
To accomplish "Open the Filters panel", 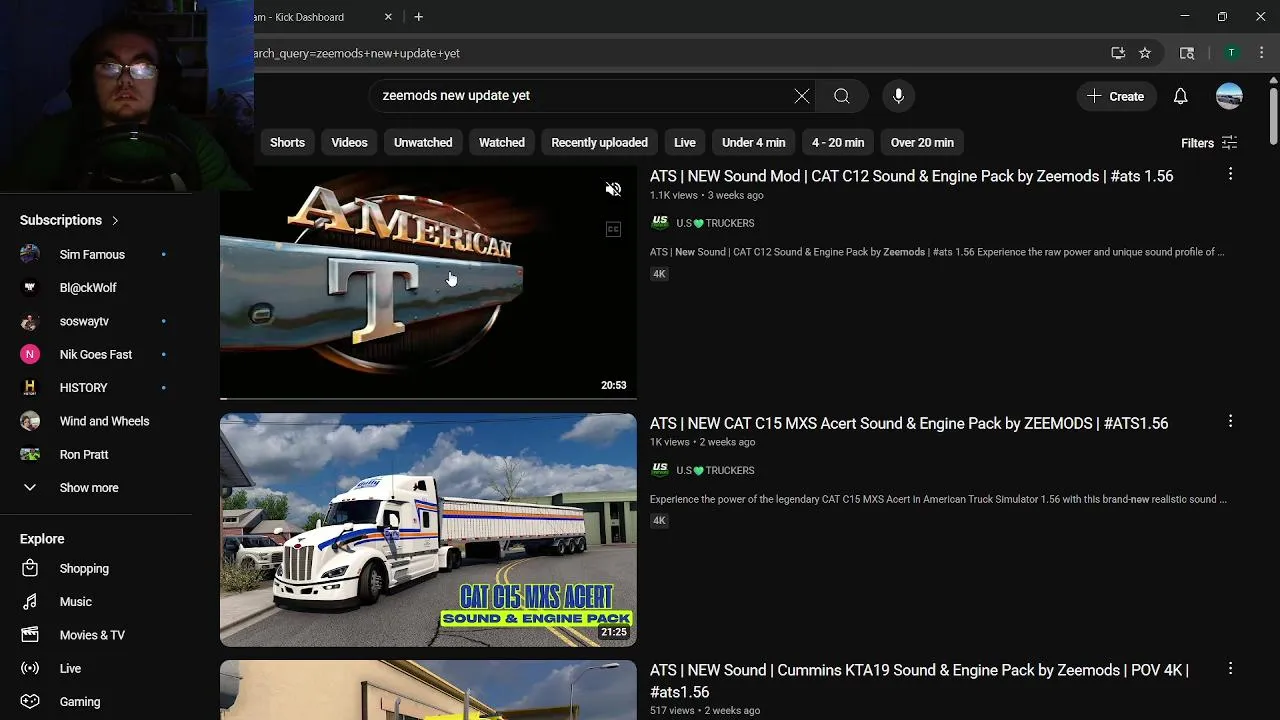I will [x=1209, y=143].
